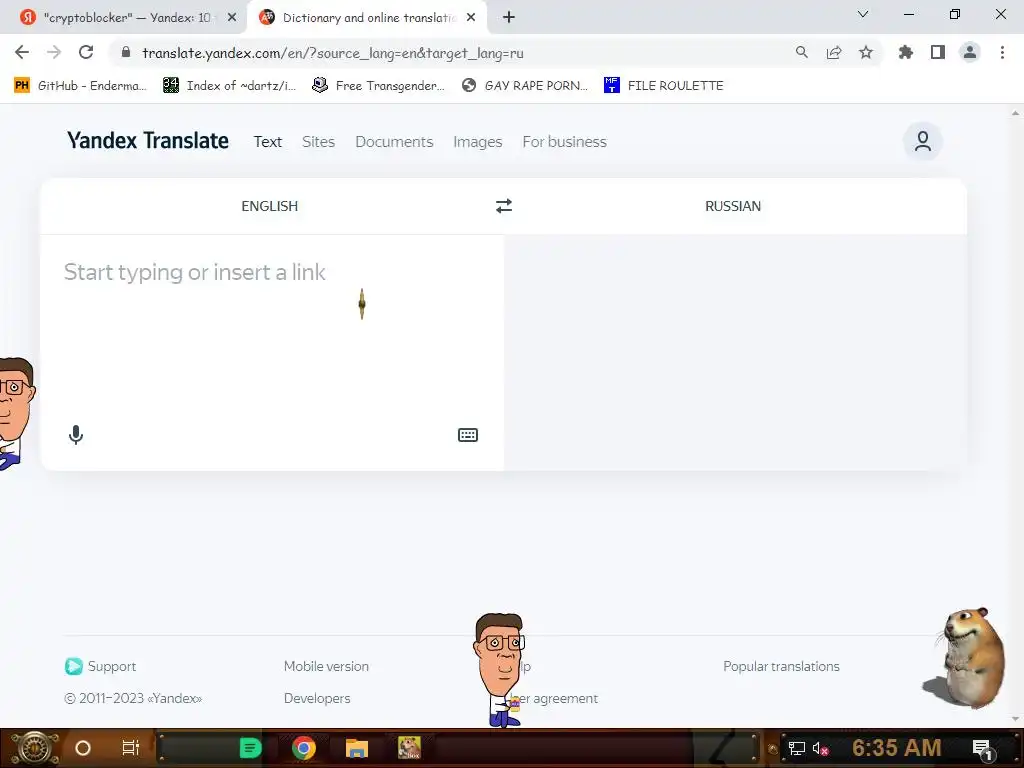
Task: Choose the RUSSIAN target language
Action: tap(733, 206)
